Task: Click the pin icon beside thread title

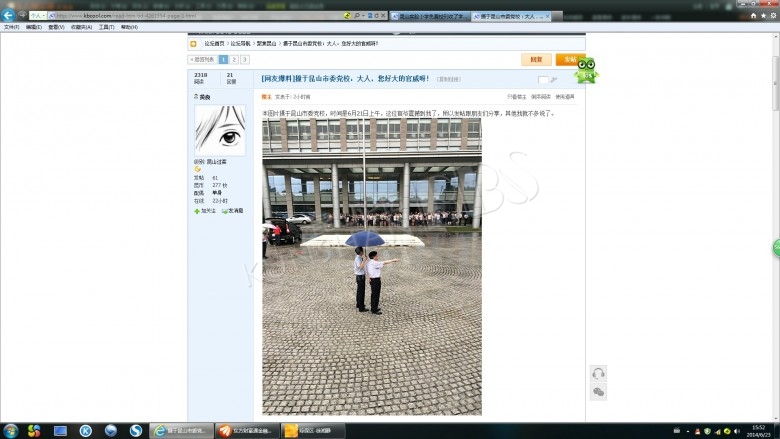Action: pyautogui.click(x=554, y=80)
